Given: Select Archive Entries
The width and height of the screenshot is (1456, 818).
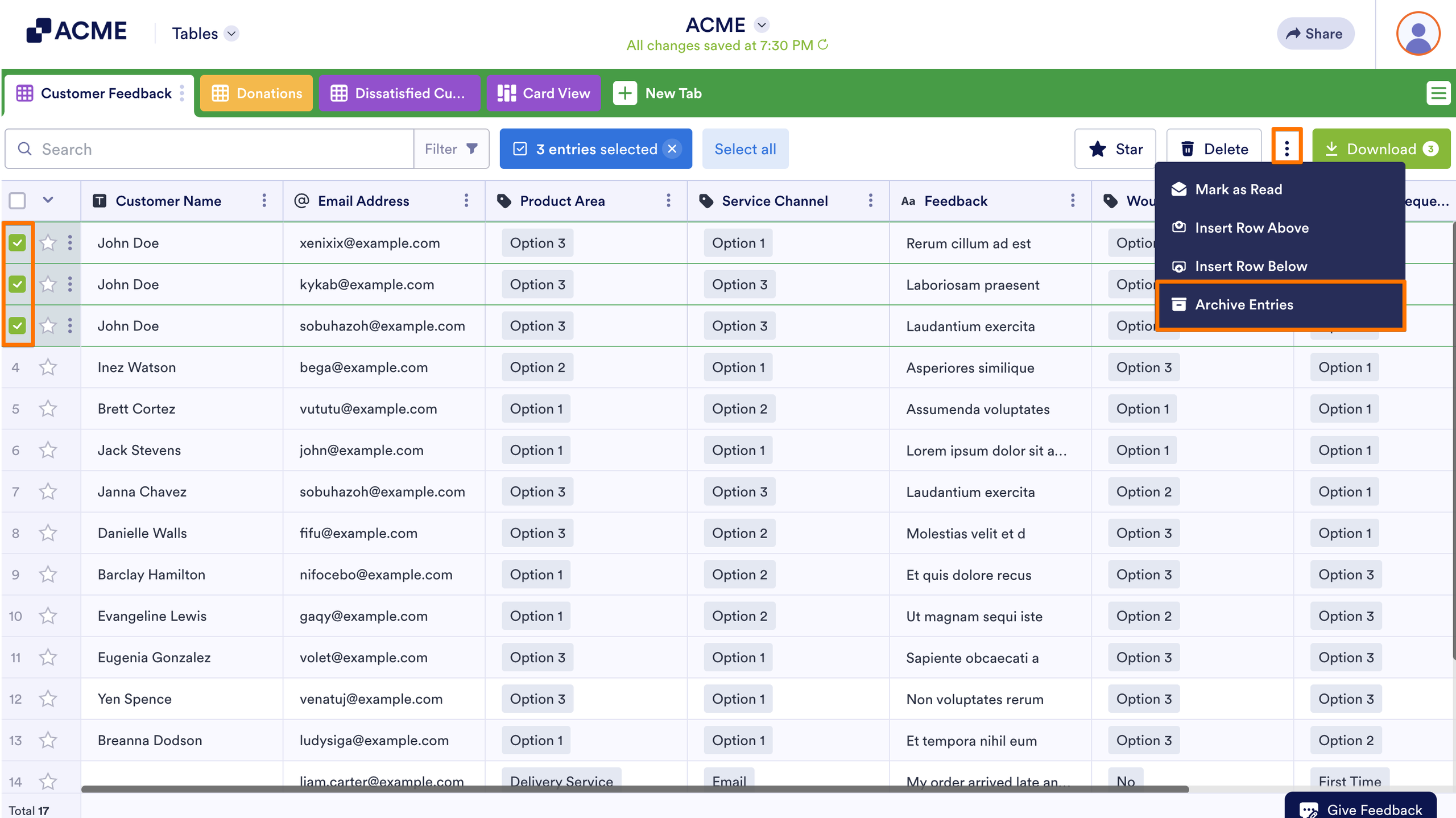Looking at the screenshot, I should click(1280, 305).
